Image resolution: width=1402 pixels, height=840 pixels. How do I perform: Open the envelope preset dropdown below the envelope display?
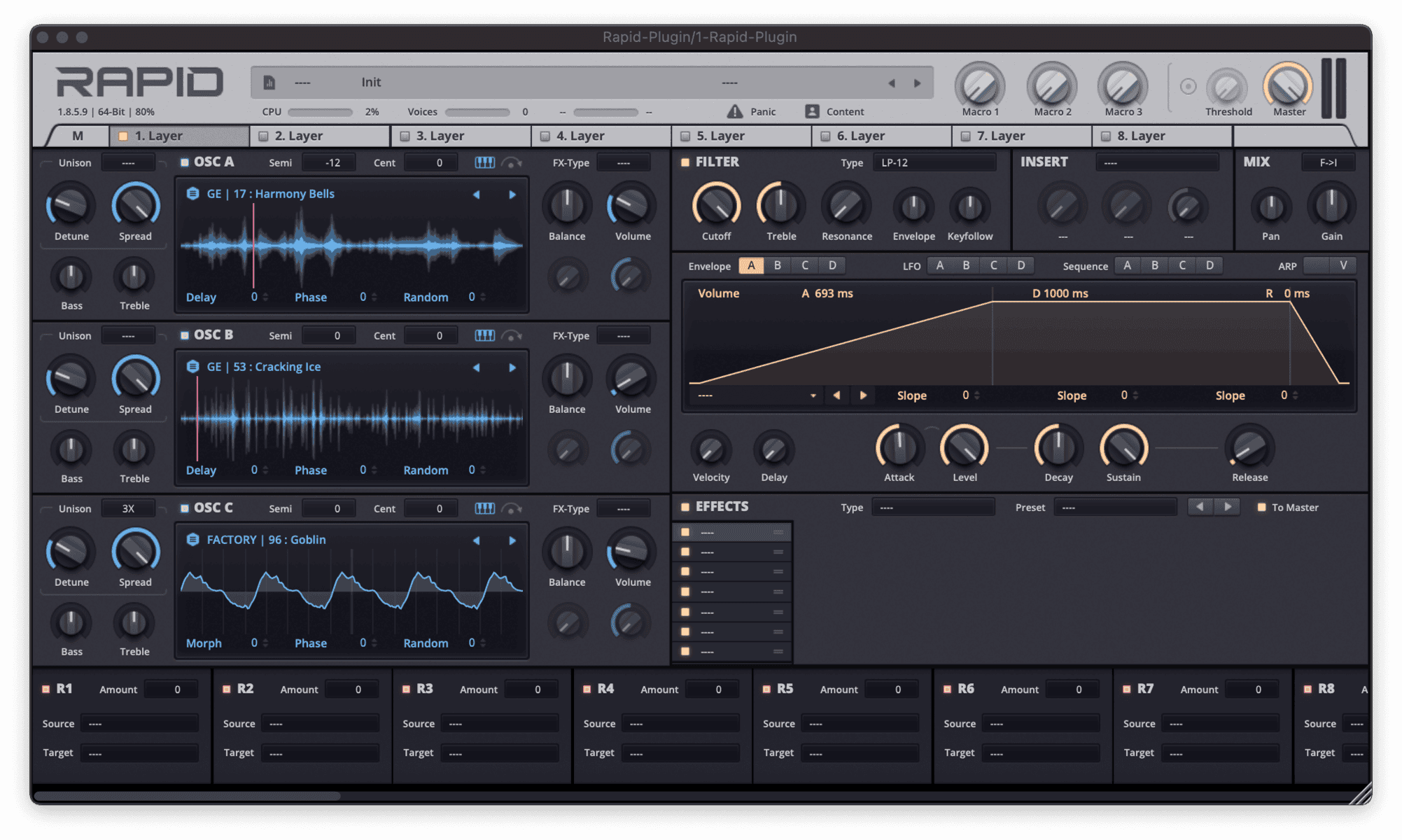click(x=756, y=395)
